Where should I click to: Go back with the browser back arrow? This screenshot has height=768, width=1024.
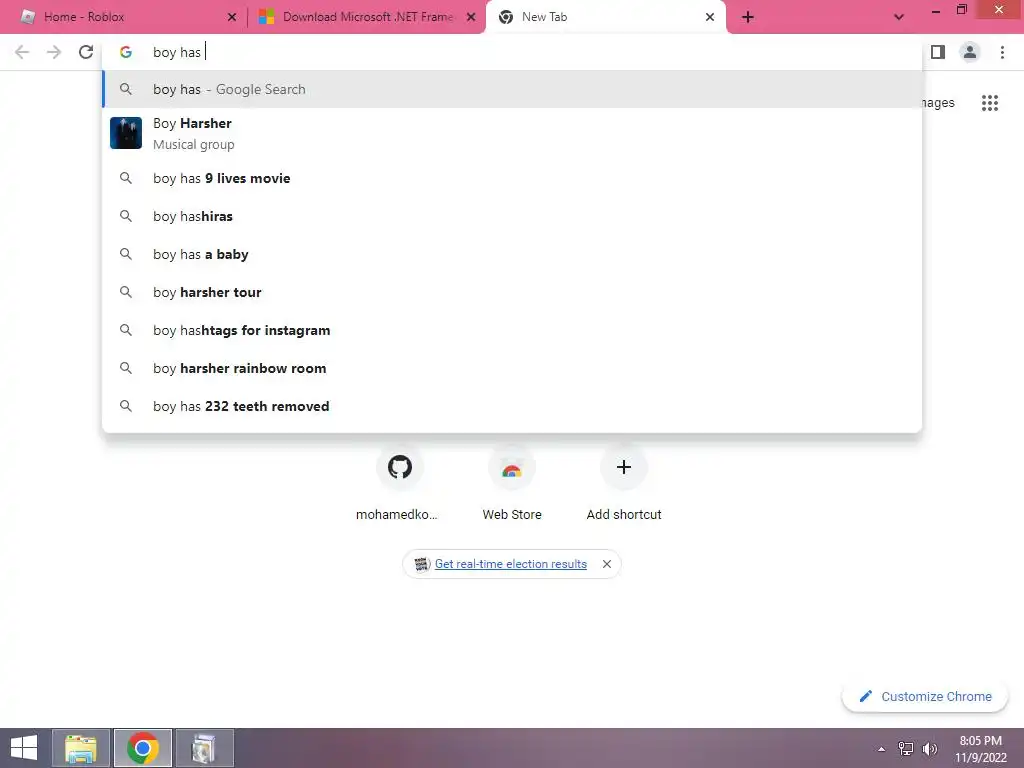[22, 52]
